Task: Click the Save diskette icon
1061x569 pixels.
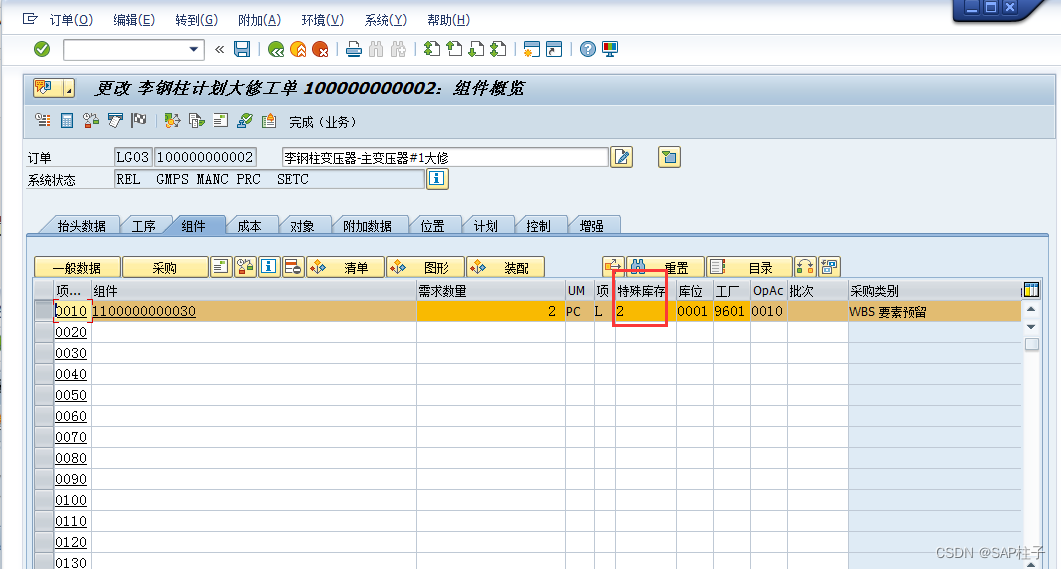Action: pos(242,49)
